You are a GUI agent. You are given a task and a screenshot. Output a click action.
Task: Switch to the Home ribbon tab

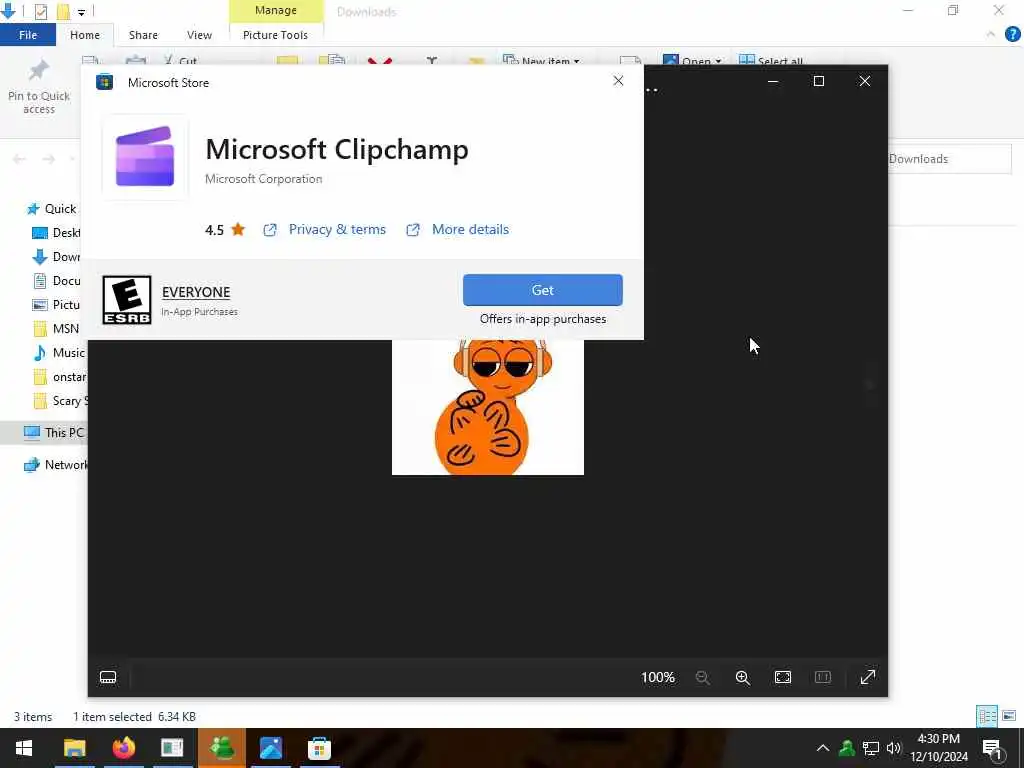tap(85, 35)
